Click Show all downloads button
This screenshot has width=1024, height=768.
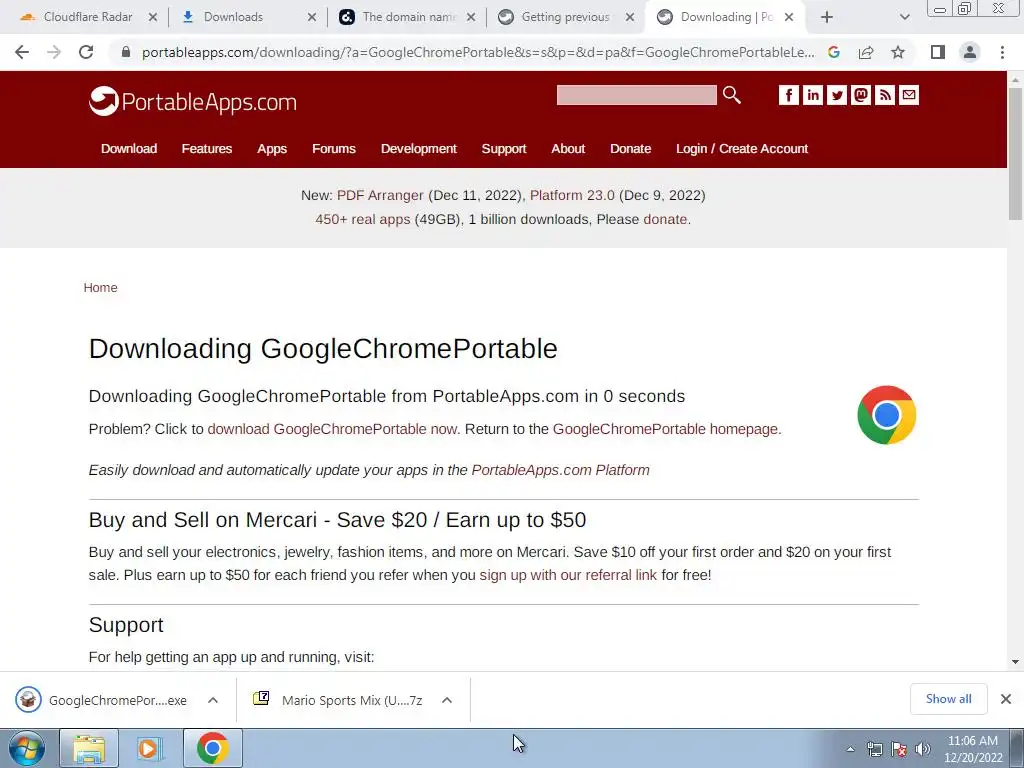coord(948,699)
